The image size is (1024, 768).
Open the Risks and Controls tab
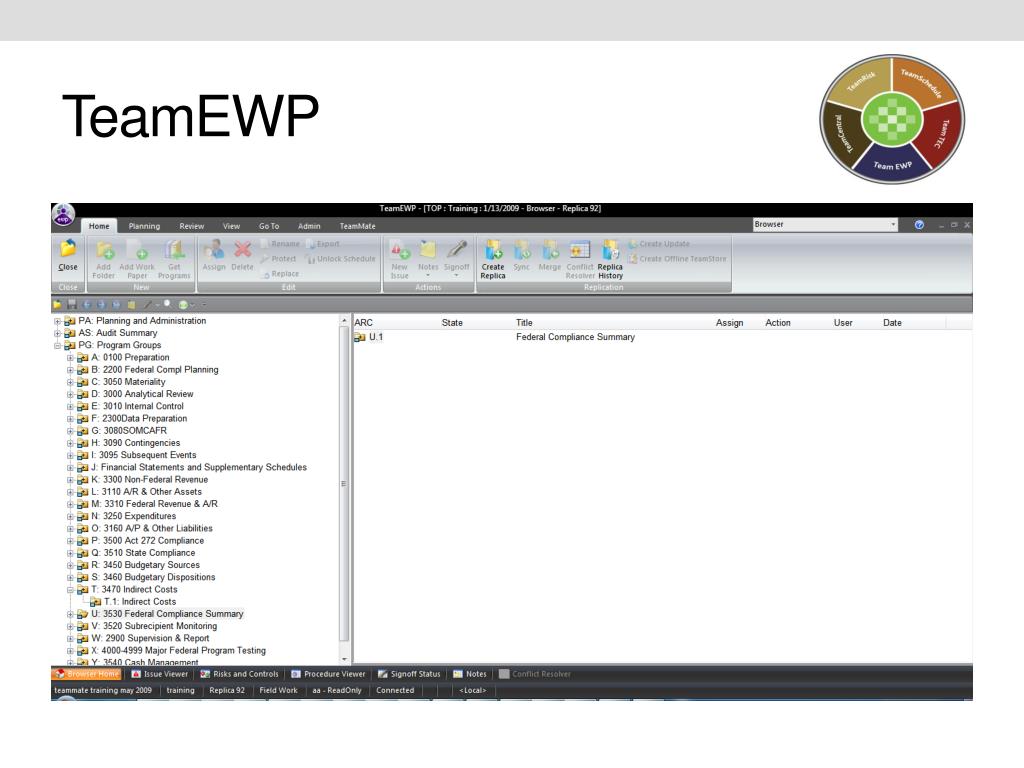[x=239, y=674]
